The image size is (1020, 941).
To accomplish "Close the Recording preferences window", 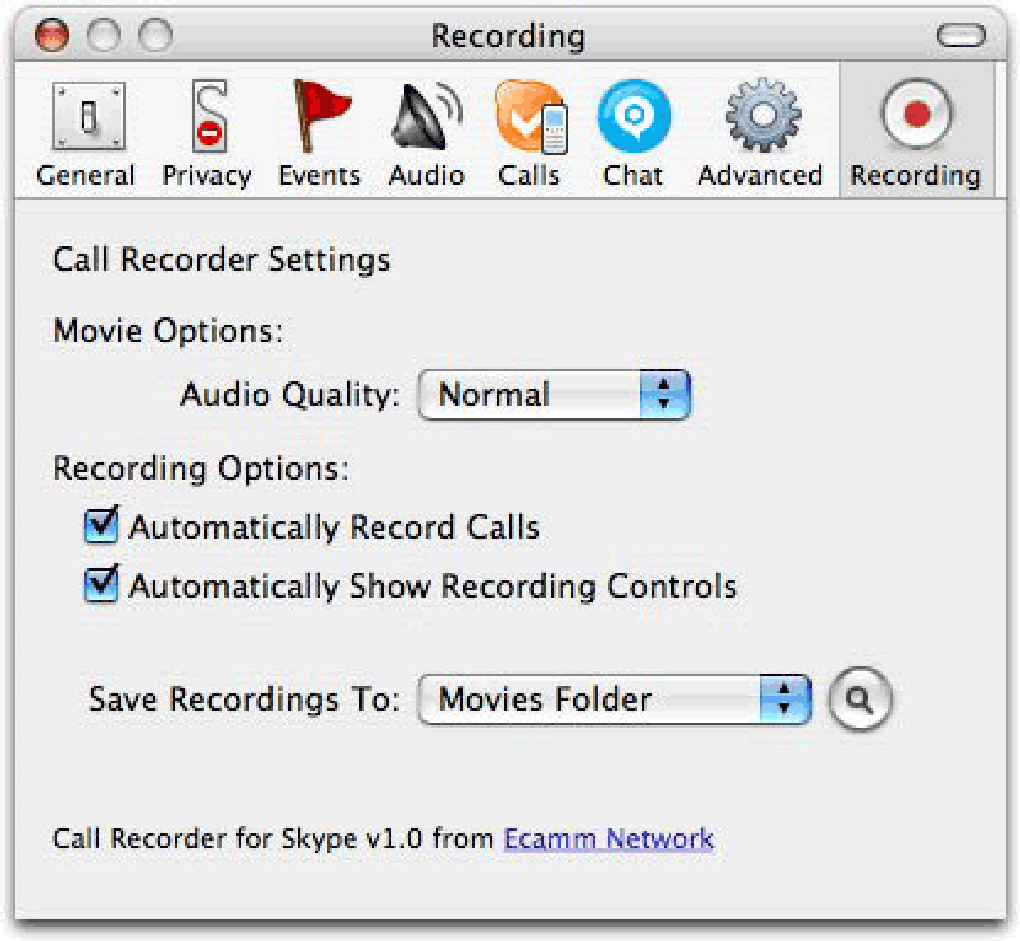I will point(52,37).
